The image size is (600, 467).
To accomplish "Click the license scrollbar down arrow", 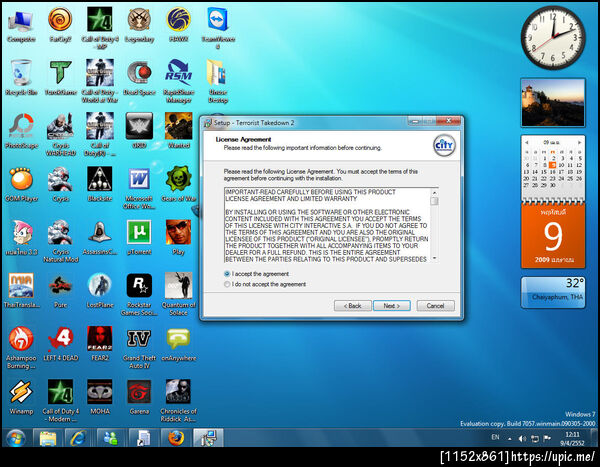I will pyautogui.click(x=434, y=258).
